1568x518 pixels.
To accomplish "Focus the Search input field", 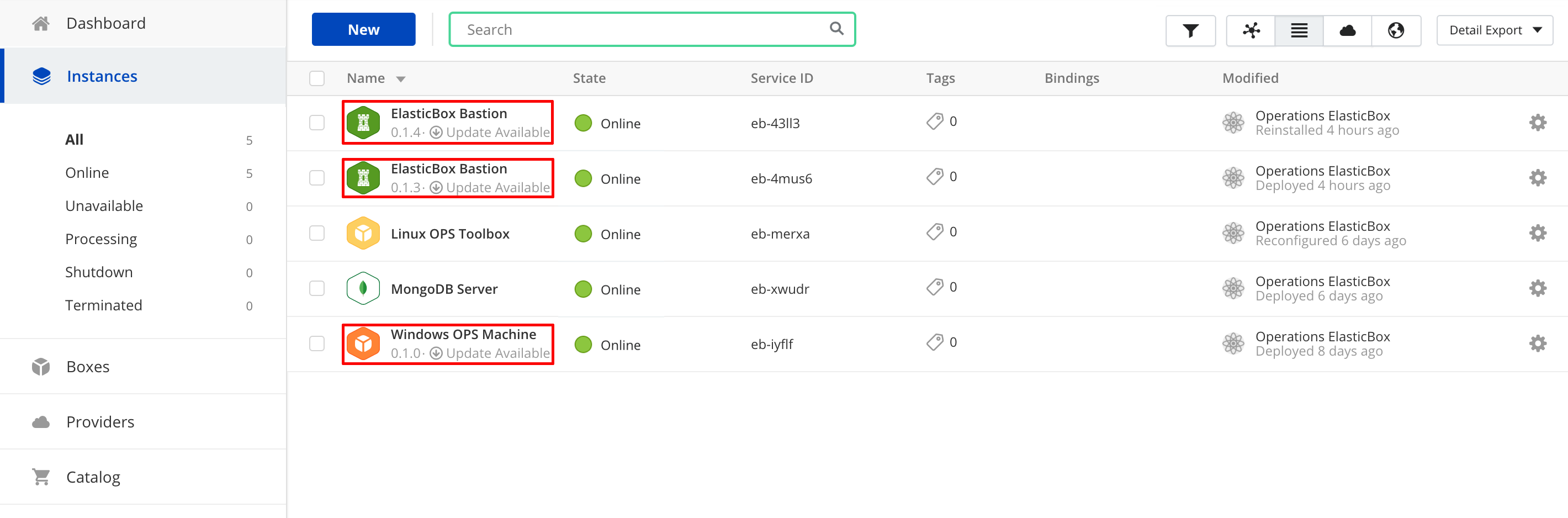I will pos(652,29).
